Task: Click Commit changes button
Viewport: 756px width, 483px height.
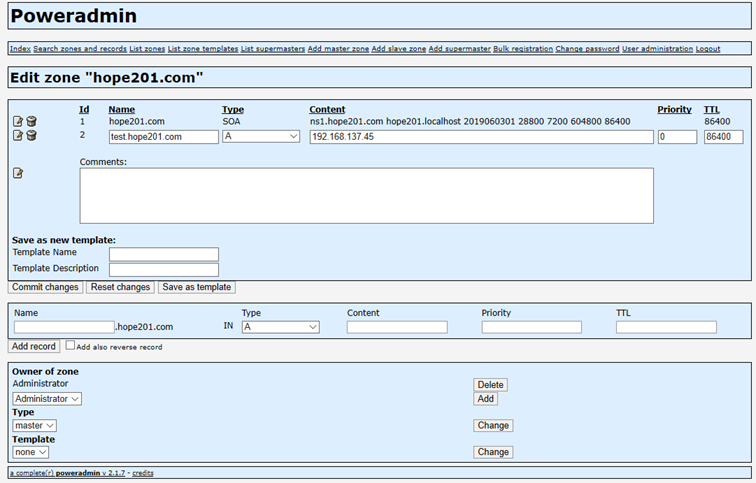Action: [x=45, y=287]
